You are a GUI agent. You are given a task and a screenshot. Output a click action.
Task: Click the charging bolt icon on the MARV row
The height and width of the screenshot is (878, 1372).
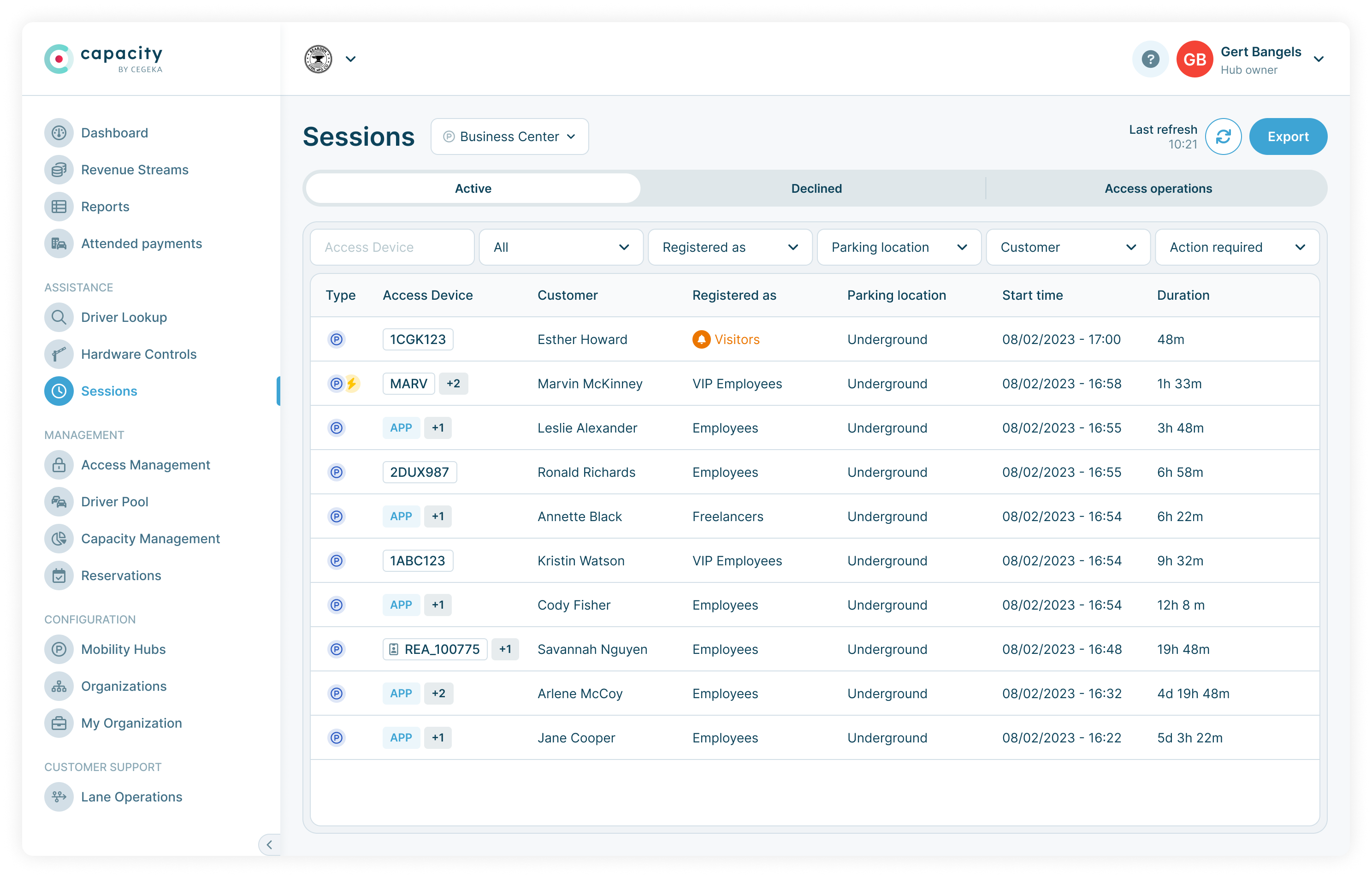click(x=352, y=384)
